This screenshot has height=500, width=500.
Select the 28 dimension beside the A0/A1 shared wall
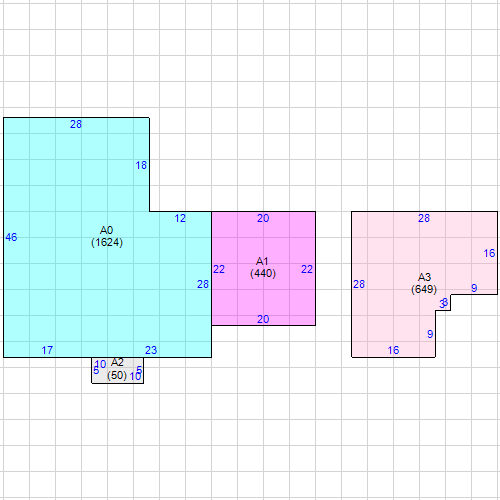pos(203,284)
